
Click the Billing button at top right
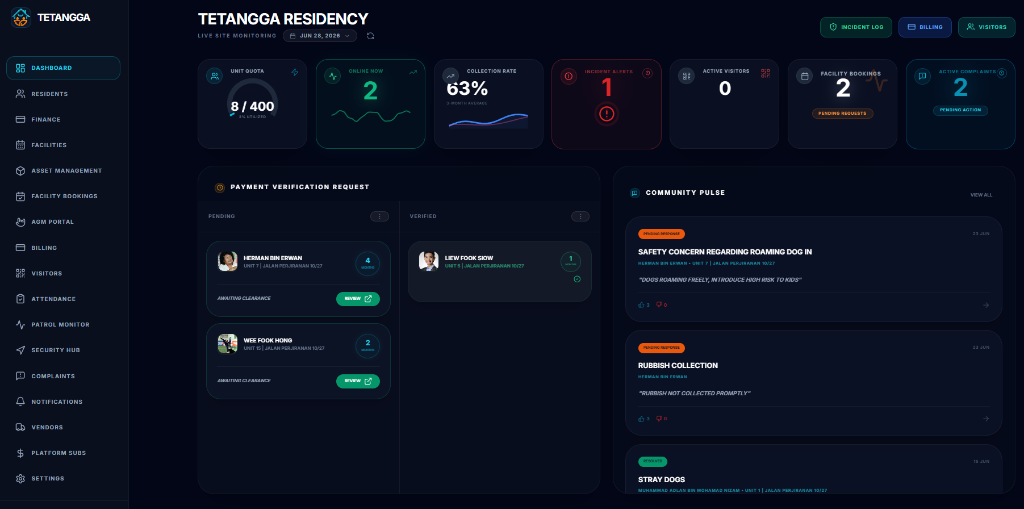pyautogui.click(x=925, y=27)
